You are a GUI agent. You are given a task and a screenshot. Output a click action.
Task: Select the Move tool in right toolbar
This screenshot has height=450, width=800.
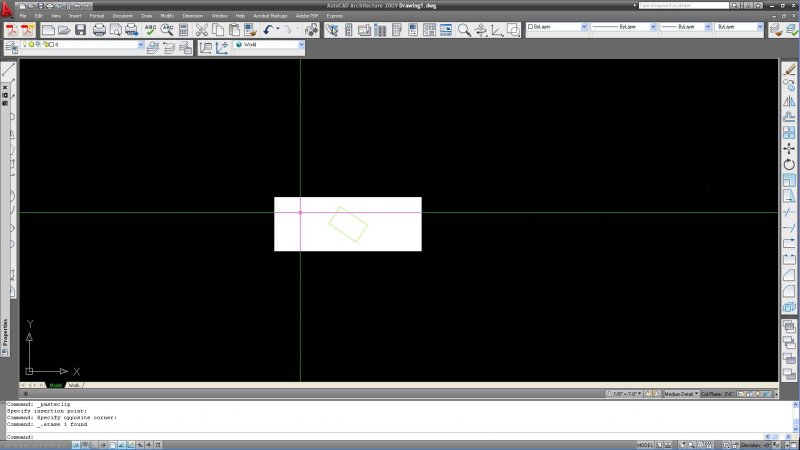click(x=789, y=148)
